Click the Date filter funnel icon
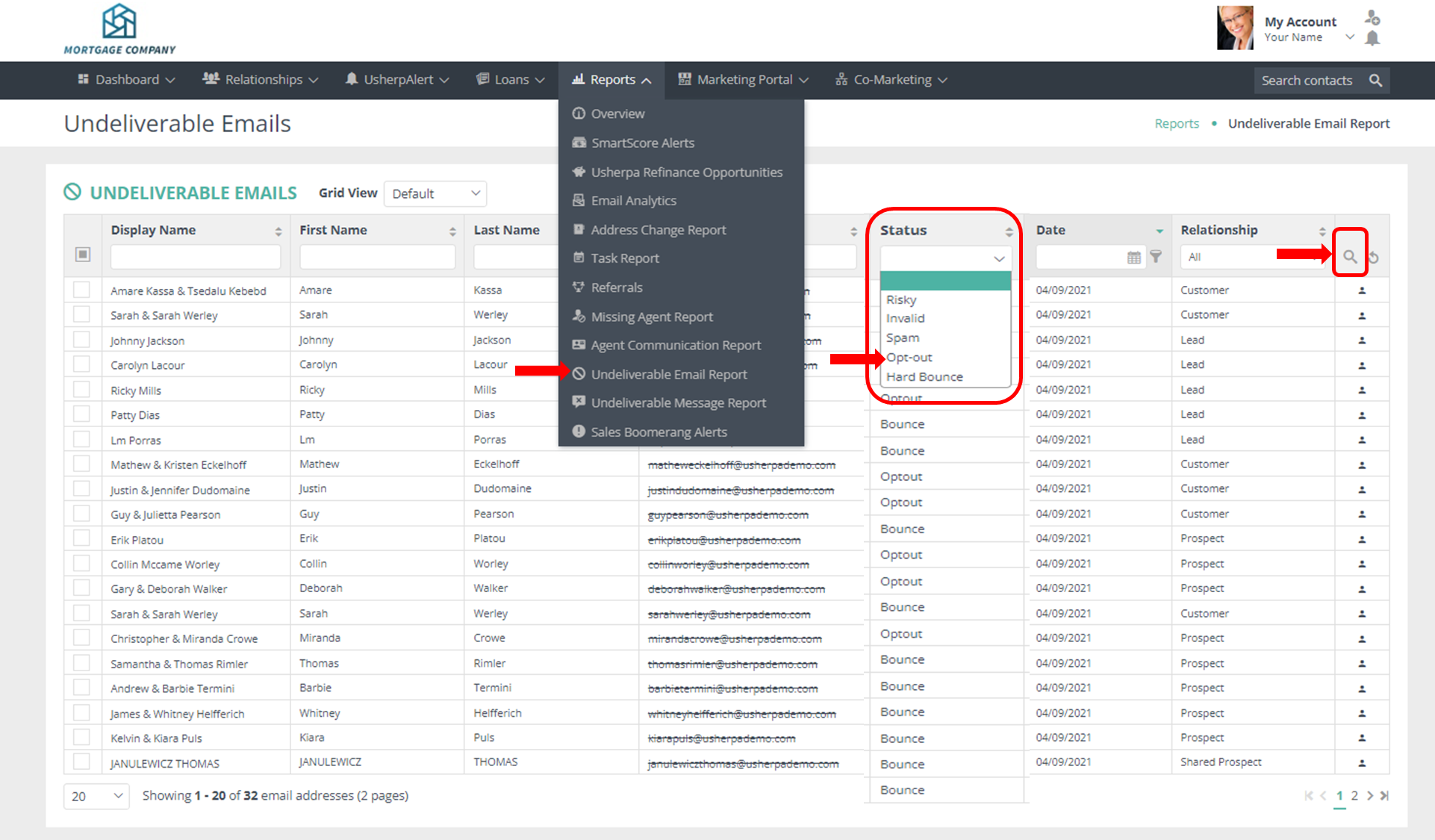The width and height of the screenshot is (1435, 840). click(x=1156, y=257)
